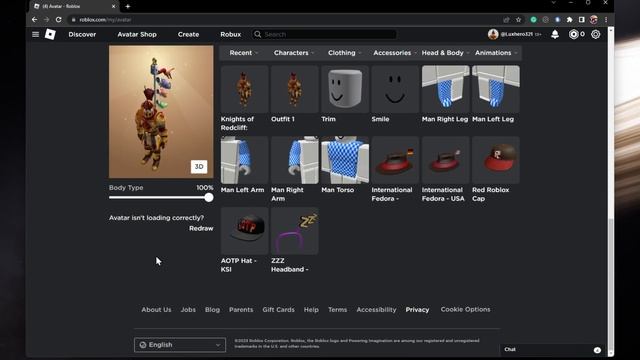Viewport: 640px width, 360px height.
Task: Click the Redraw link
Action: (x=201, y=228)
